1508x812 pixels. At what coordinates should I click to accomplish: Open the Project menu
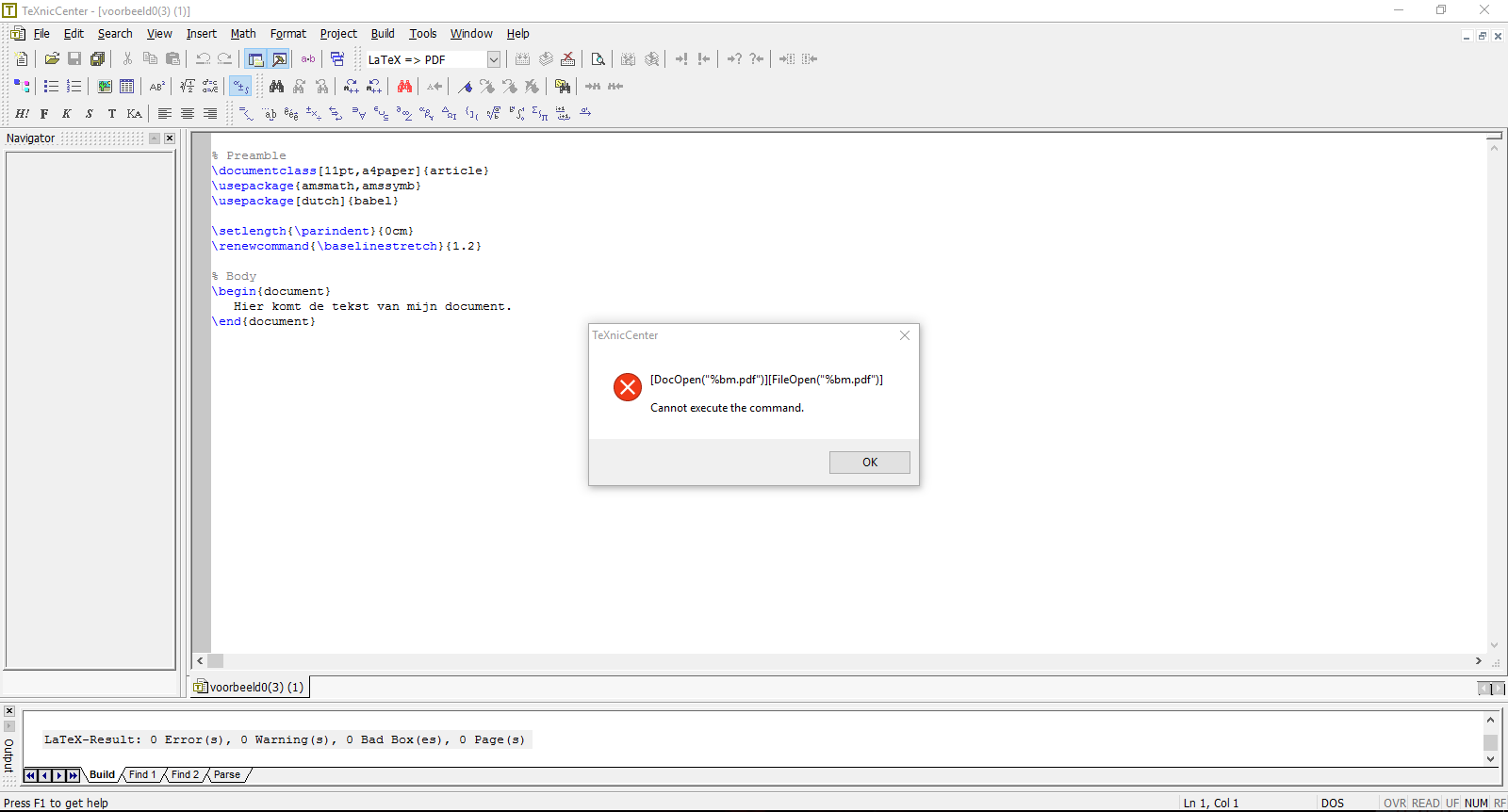338,33
